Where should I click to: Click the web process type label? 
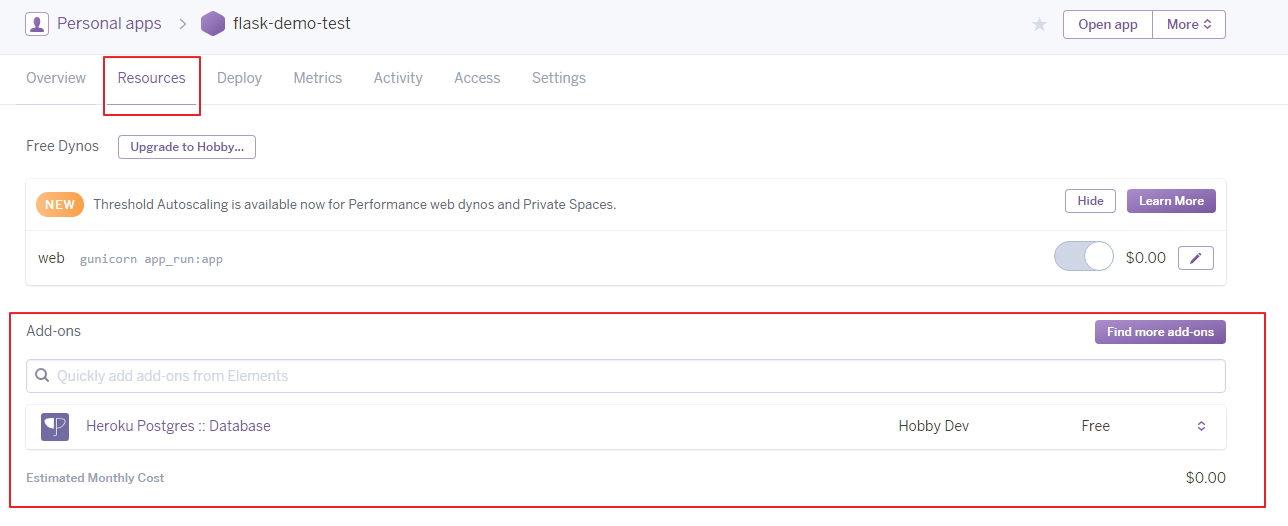click(x=51, y=258)
